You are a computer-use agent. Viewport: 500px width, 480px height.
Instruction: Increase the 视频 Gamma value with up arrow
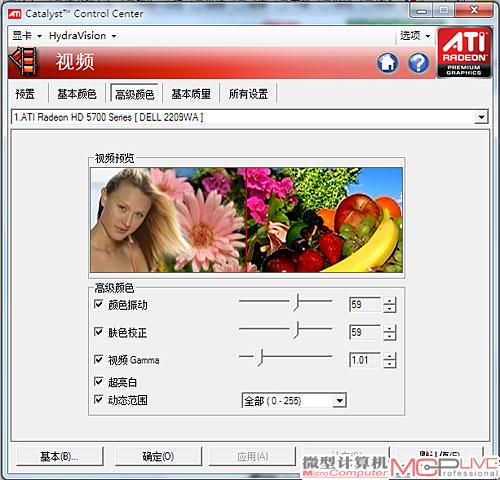[x=389, y=356]
